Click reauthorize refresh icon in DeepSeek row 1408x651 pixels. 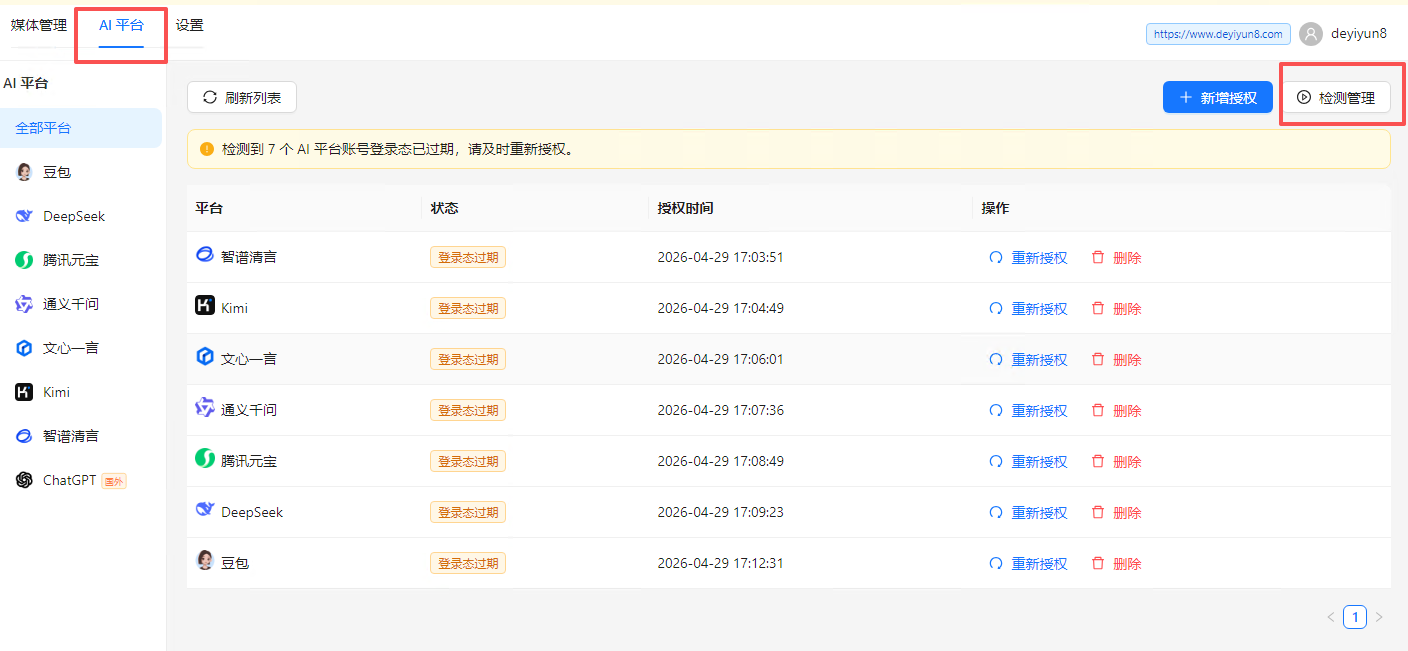click(x=996, y=512)
